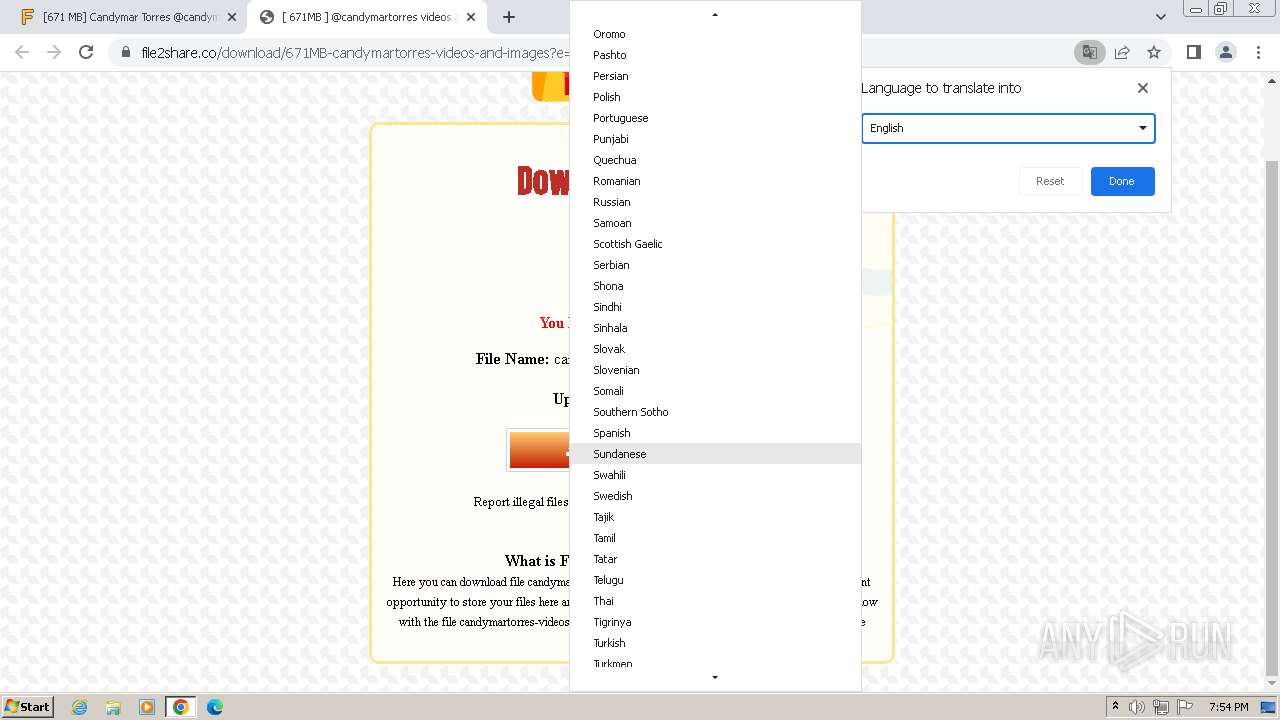
Task: Choose Samoan from the list
Action: coord(715,223)
